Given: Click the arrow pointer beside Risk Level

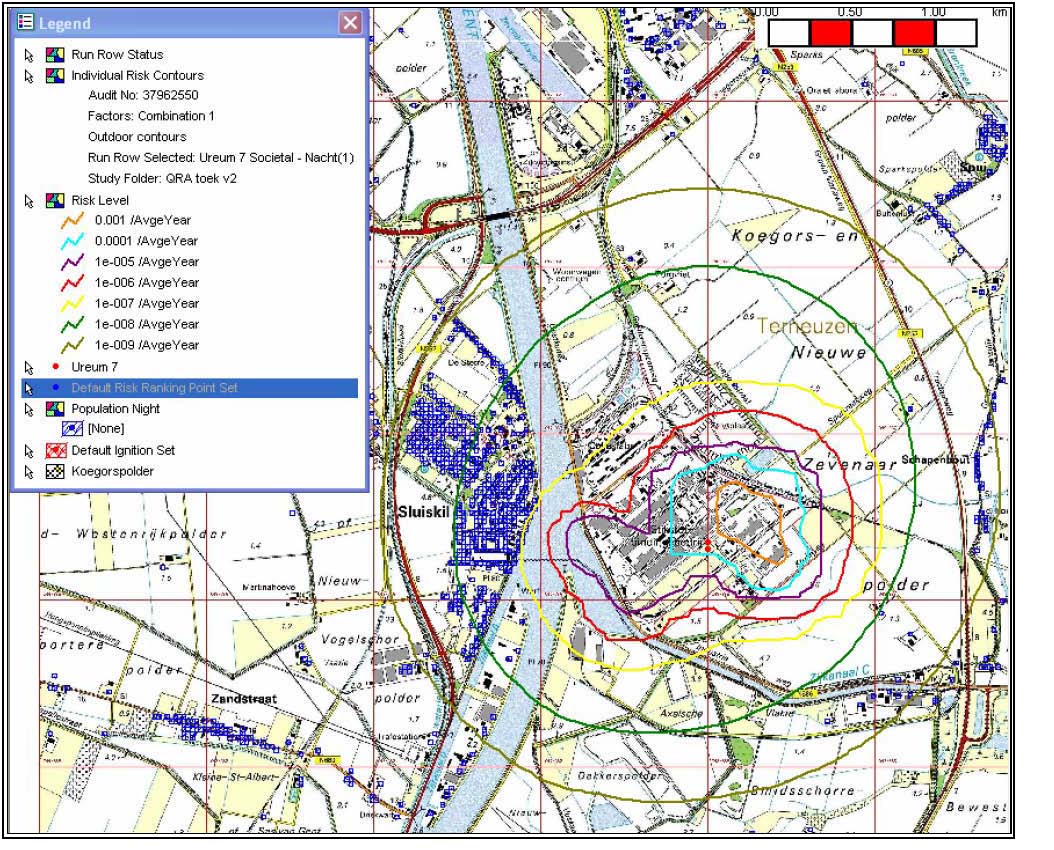Looking at the screenshot, I should pos(29,201).
